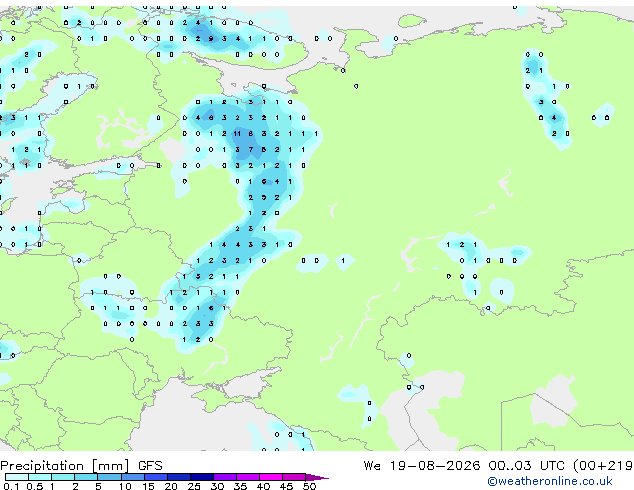The height and width of the screenshot is (490, 634).
Task: Click the '50' legend scale label
Action: point(309,486)
